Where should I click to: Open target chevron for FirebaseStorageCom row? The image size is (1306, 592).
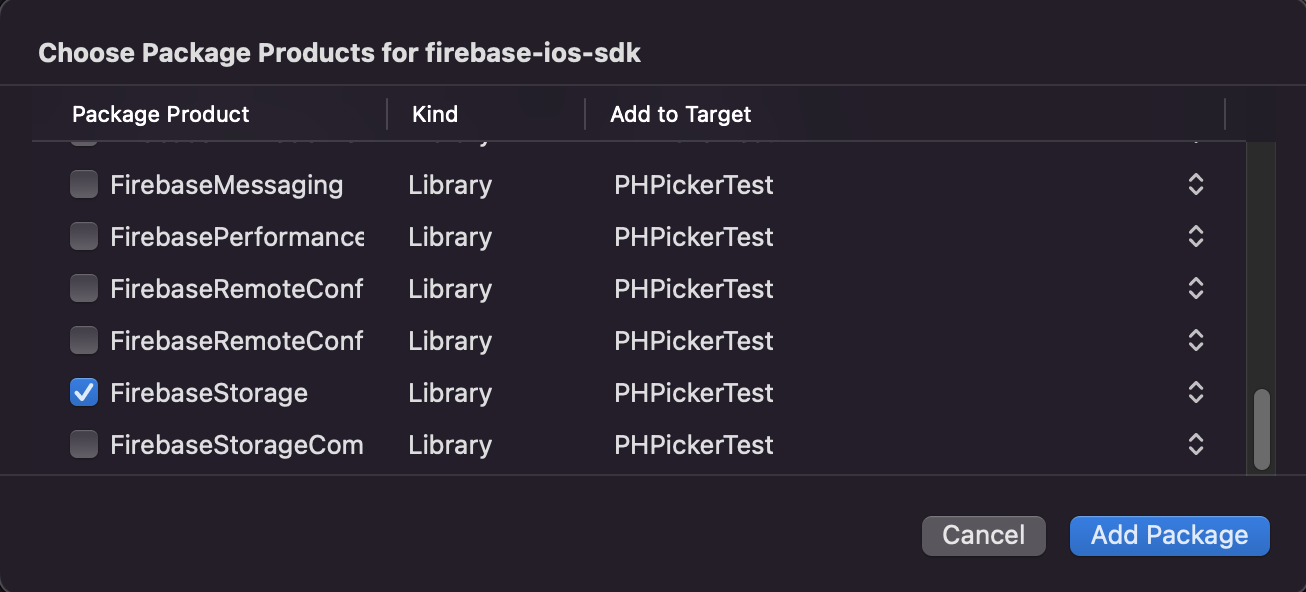click(x=1195, y=445)
